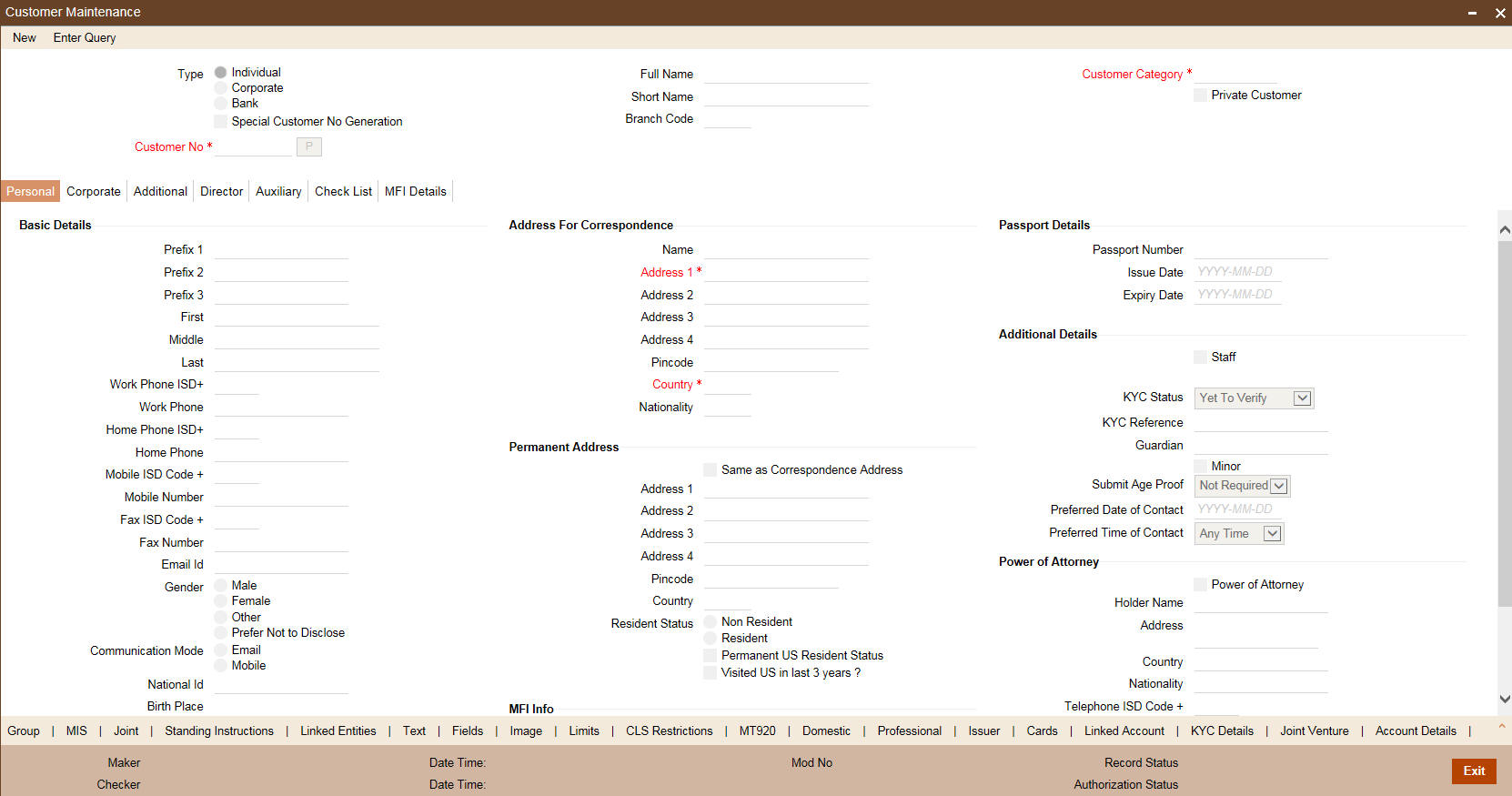Click the vertical scrollbar thumb
1512x796 pixels.
pyautogui.click(x=1505, y=423)
